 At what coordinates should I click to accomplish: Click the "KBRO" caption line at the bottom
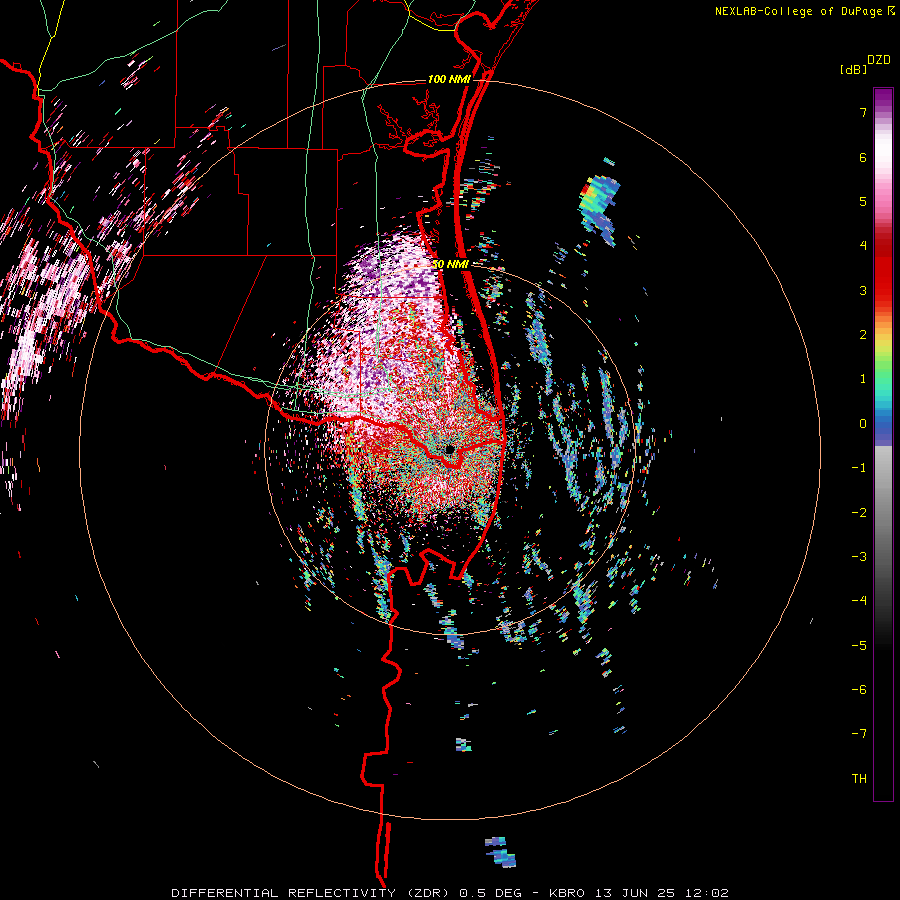pyautogui.click(x=450, y=893)
